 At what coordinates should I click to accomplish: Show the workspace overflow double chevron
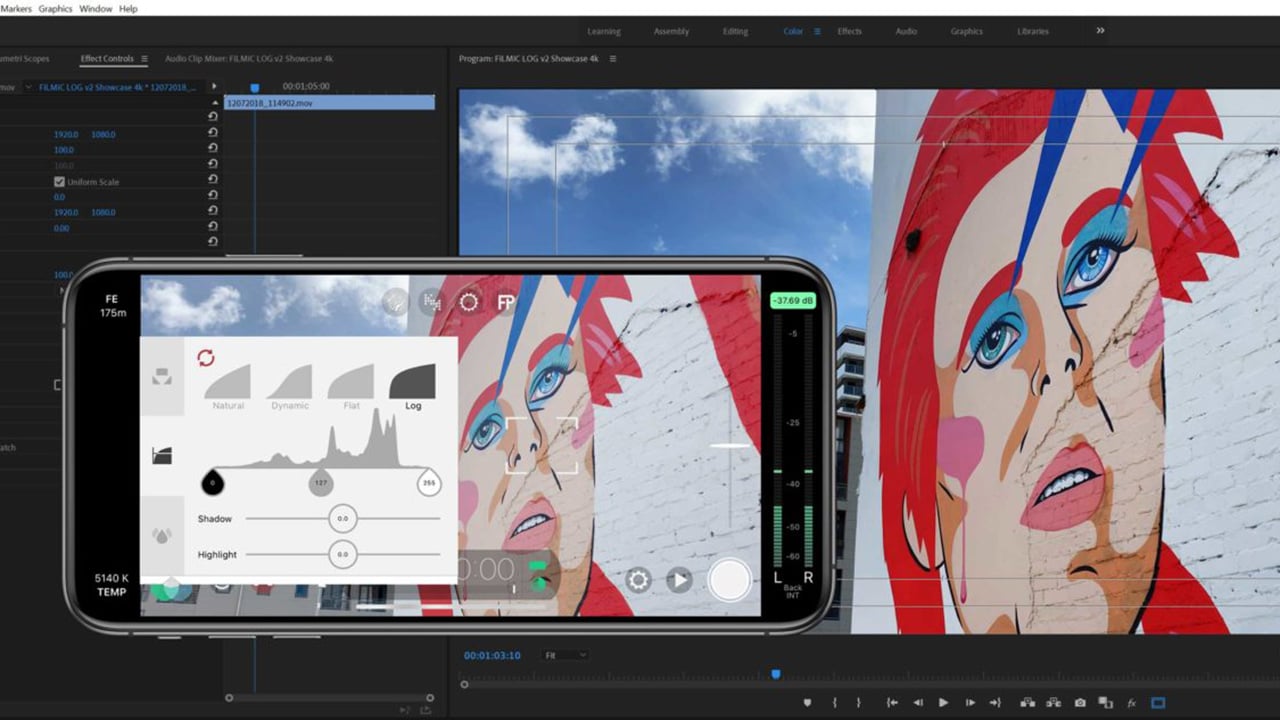1100,31
